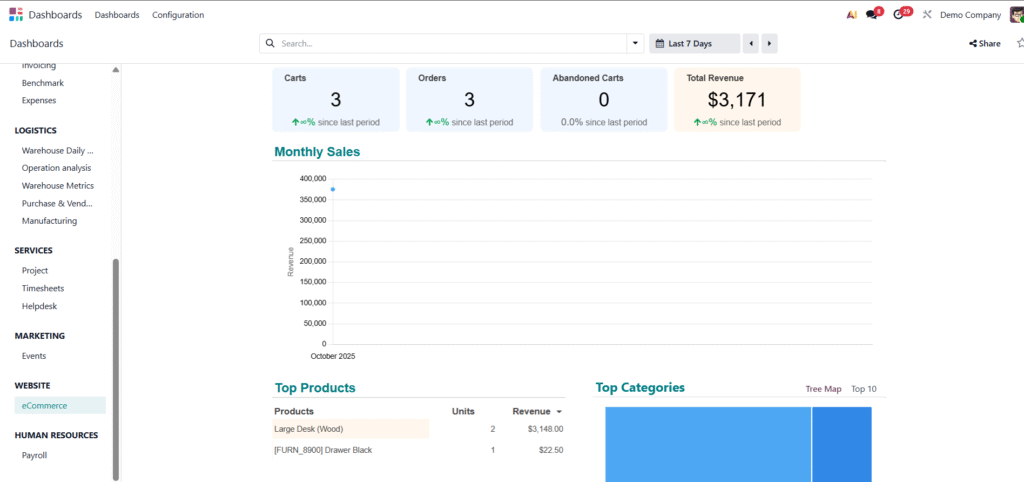The image size is (1024, 482).
Task: Switch Top Categories to Top 10 view
Action: (863, 389)
